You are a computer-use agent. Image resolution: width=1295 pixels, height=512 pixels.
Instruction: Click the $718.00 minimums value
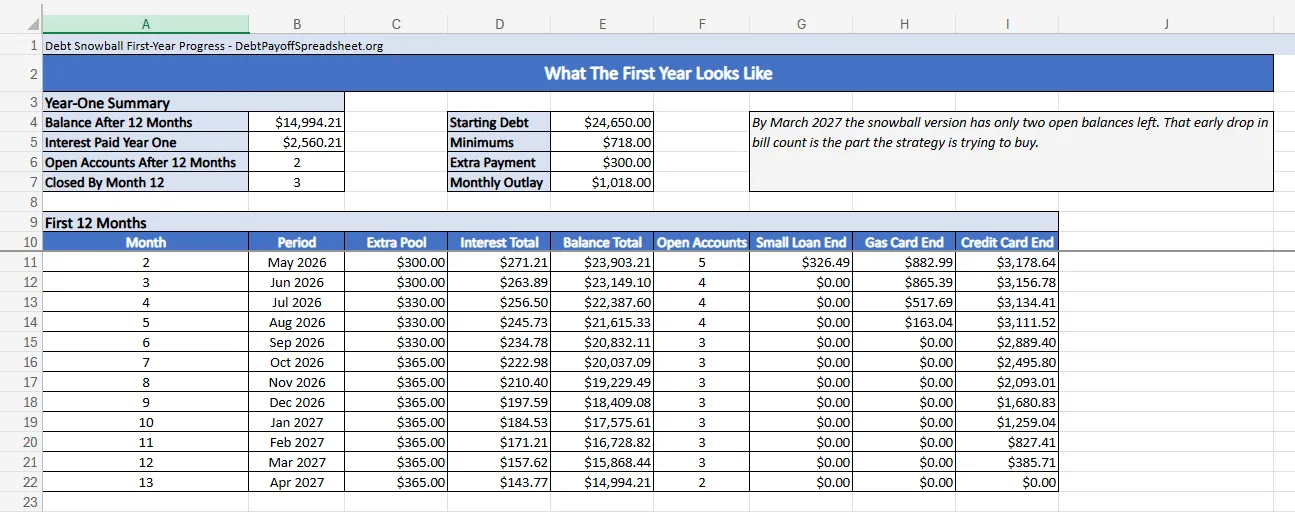[x=602, y=142]
